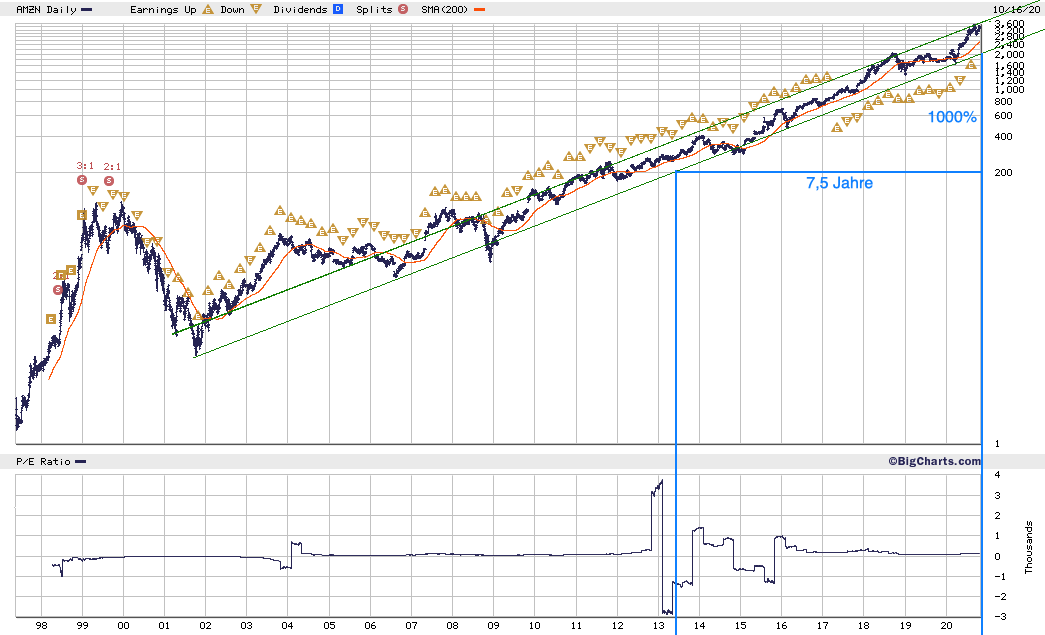
Task: Click the SMA(200) legend text
Action: point(445,10)
